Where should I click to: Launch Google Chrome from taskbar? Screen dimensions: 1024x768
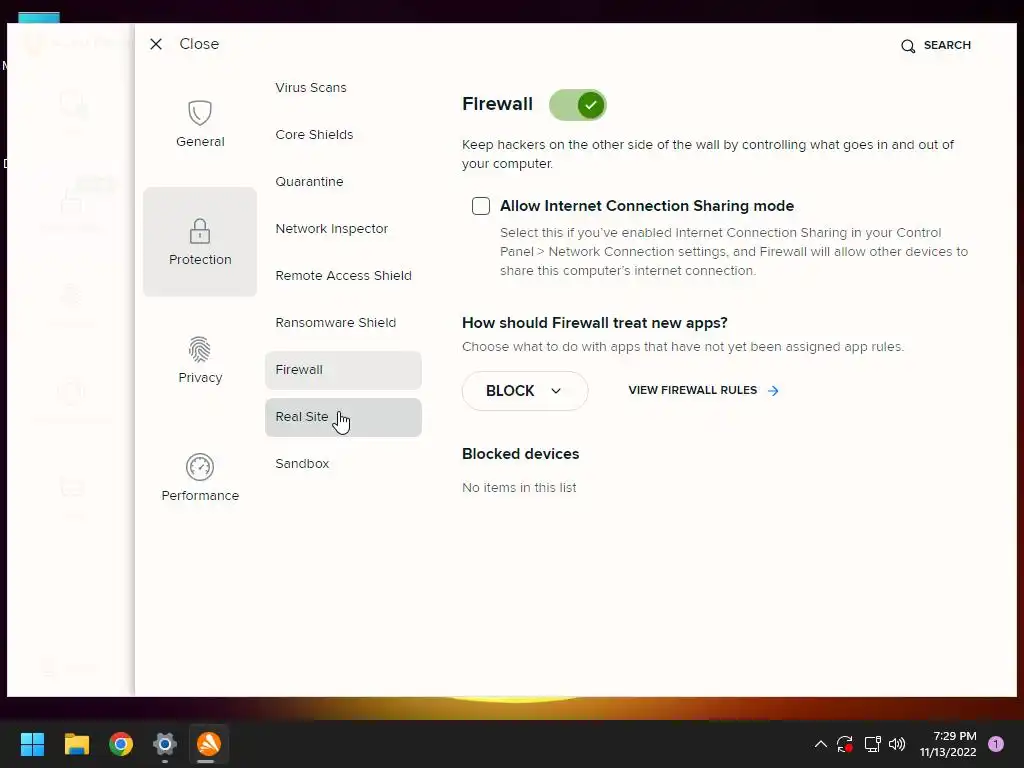(x=121, y=744)
